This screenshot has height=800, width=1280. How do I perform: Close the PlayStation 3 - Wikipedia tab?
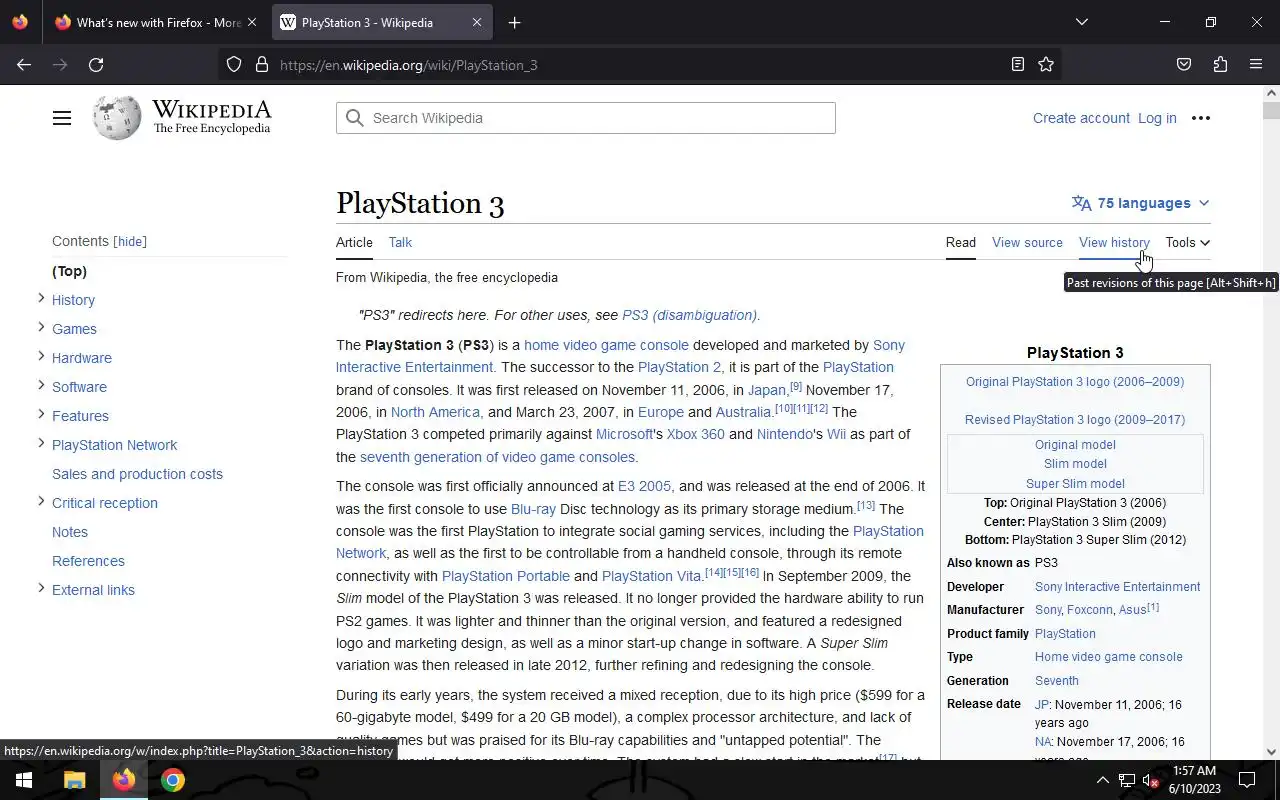click(x=476, y=22)
